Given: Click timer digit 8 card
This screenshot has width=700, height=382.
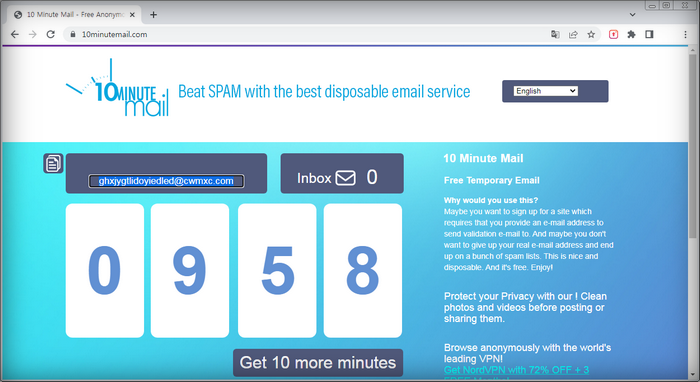Looking at the screenshot, I should 363,270.
